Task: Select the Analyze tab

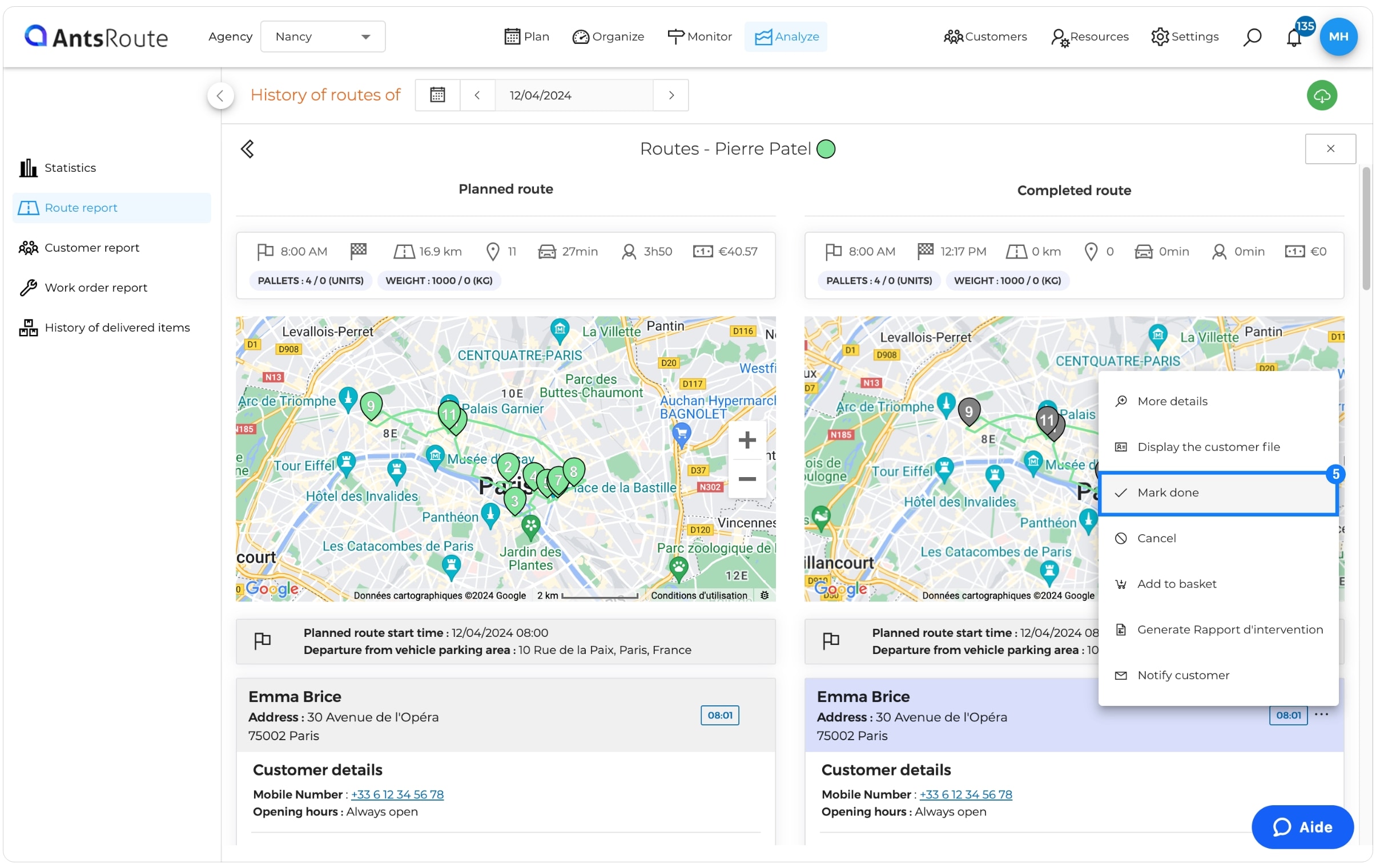Action: pyautogui.click(x=786, y=37)
